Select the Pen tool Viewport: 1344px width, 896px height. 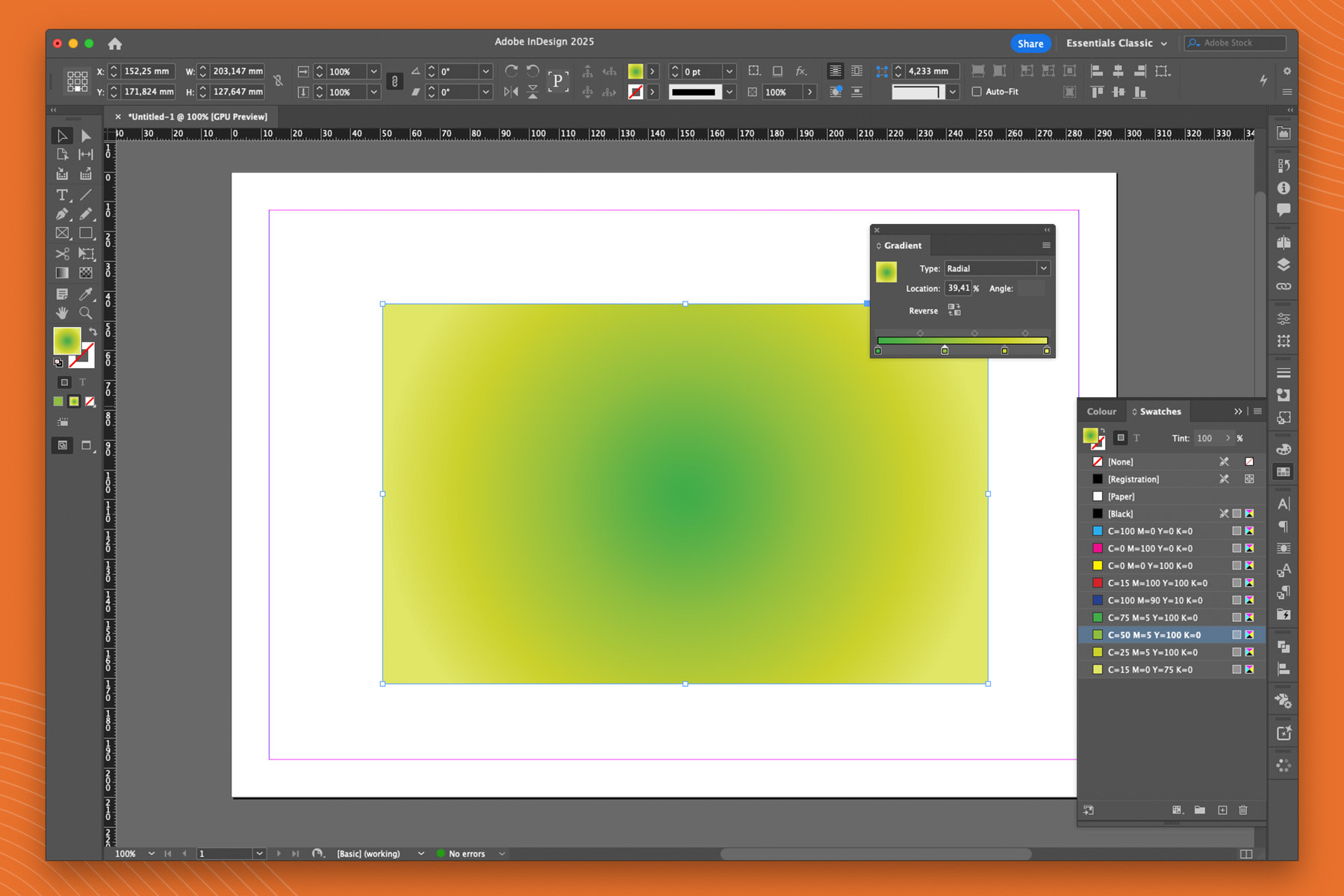(62, 214)
